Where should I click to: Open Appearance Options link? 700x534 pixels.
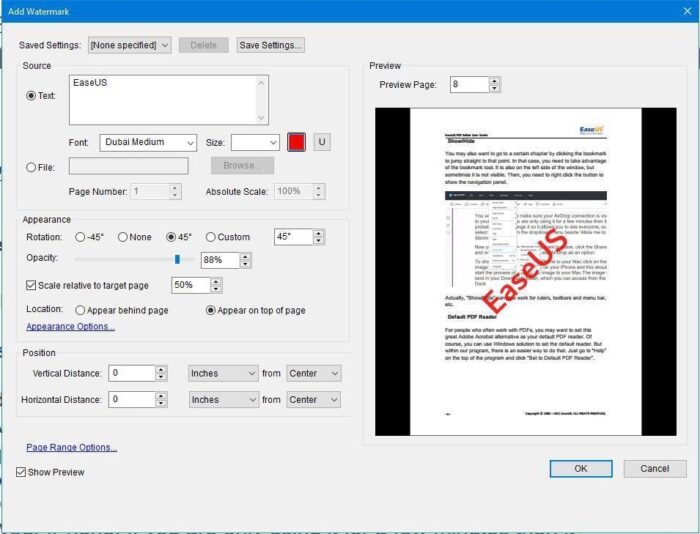click(x=71, y=326)
